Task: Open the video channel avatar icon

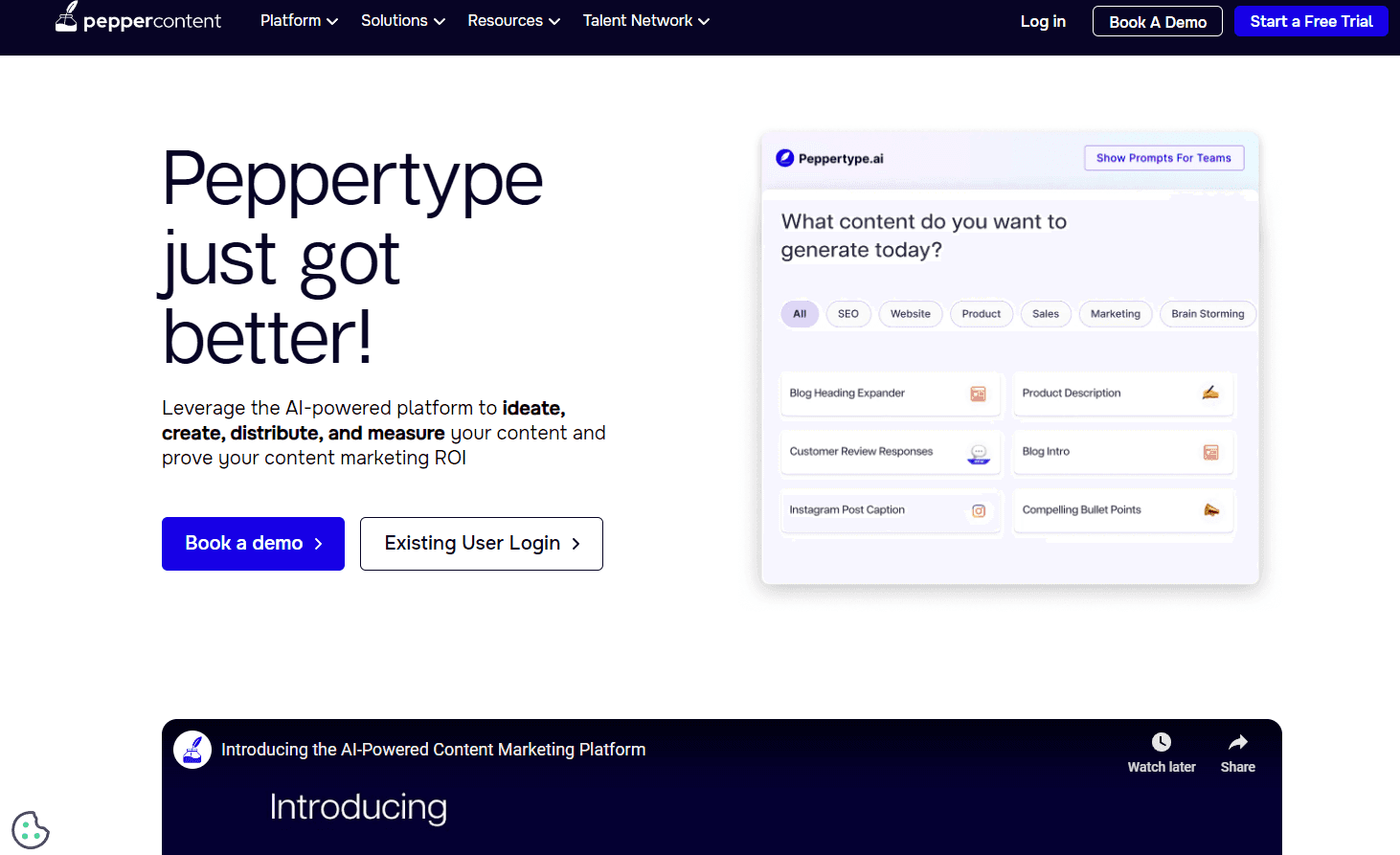Action: 192,750
